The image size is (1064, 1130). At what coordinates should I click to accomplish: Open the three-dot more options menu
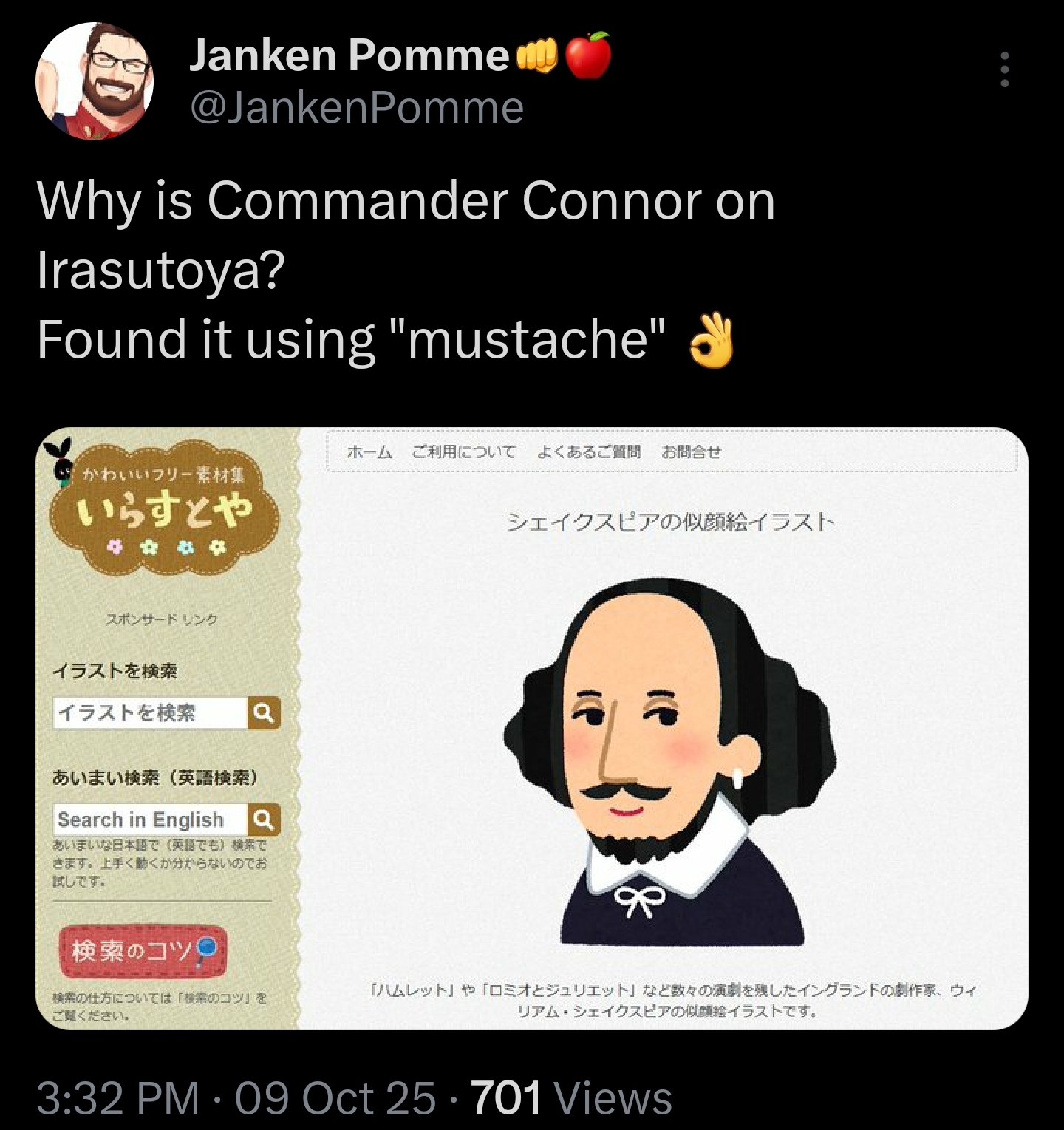pos(1004,69)
